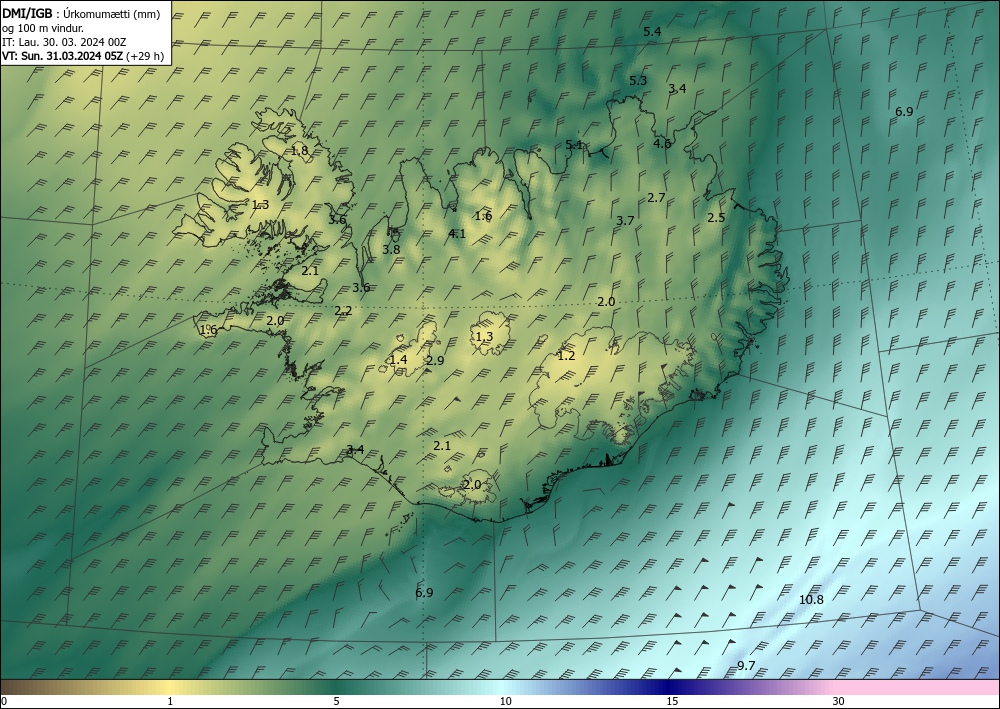Click the 3.4 value beside the 5.3
This screenshot has width=1000, height=709.
point(677,89)
